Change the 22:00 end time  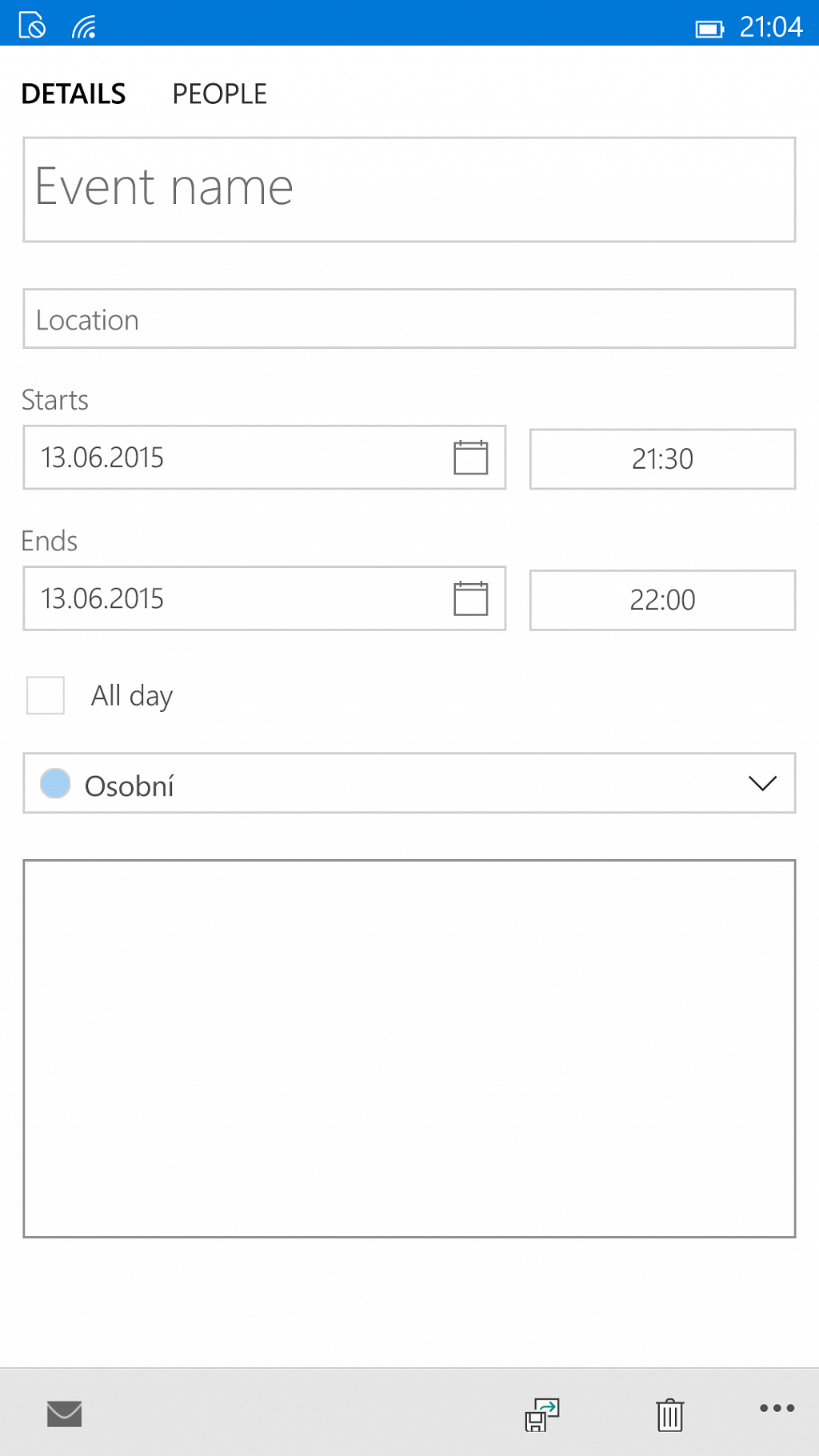click(662, 600)
